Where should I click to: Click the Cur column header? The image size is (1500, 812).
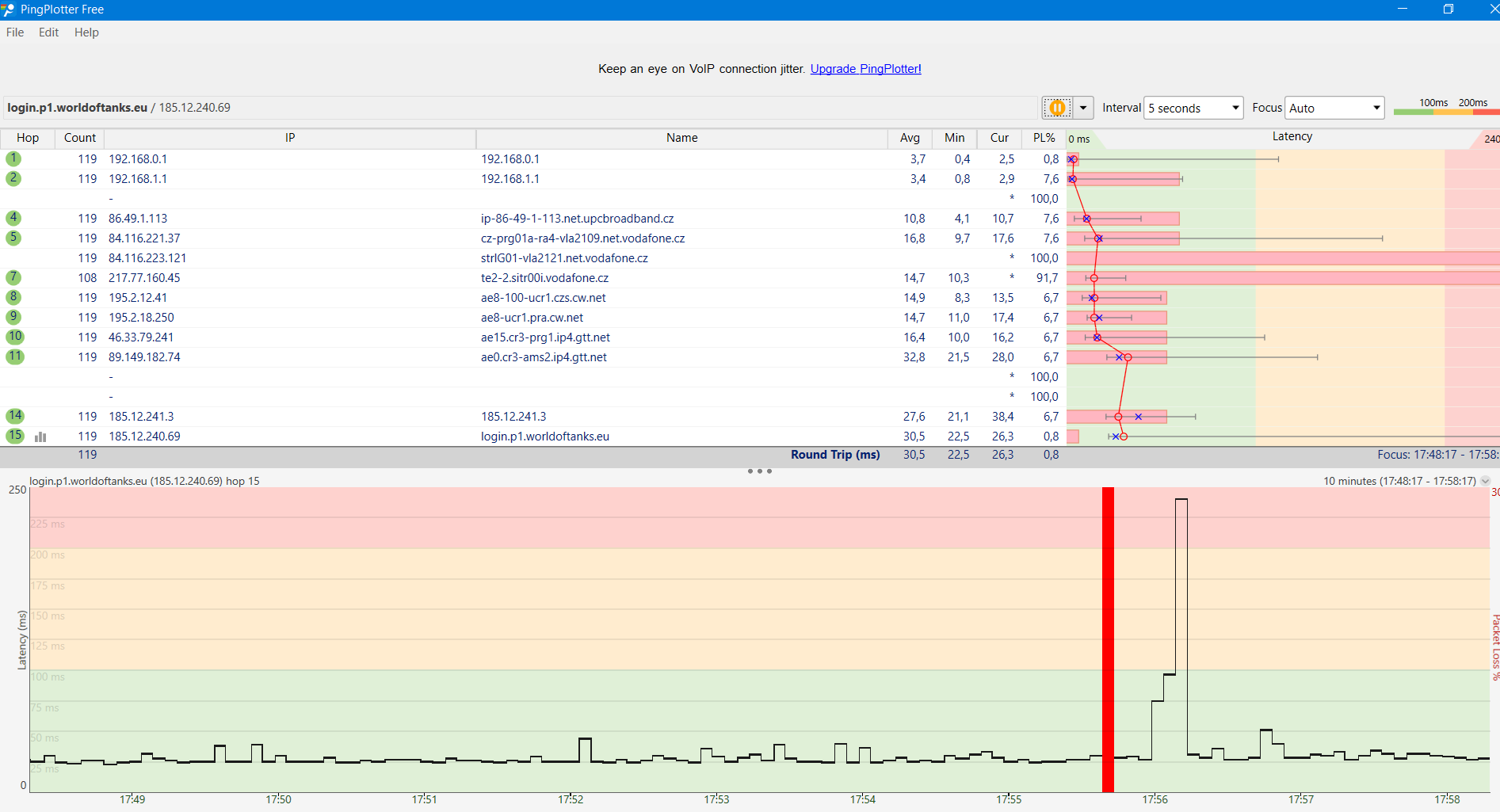[x=999, y=138]
